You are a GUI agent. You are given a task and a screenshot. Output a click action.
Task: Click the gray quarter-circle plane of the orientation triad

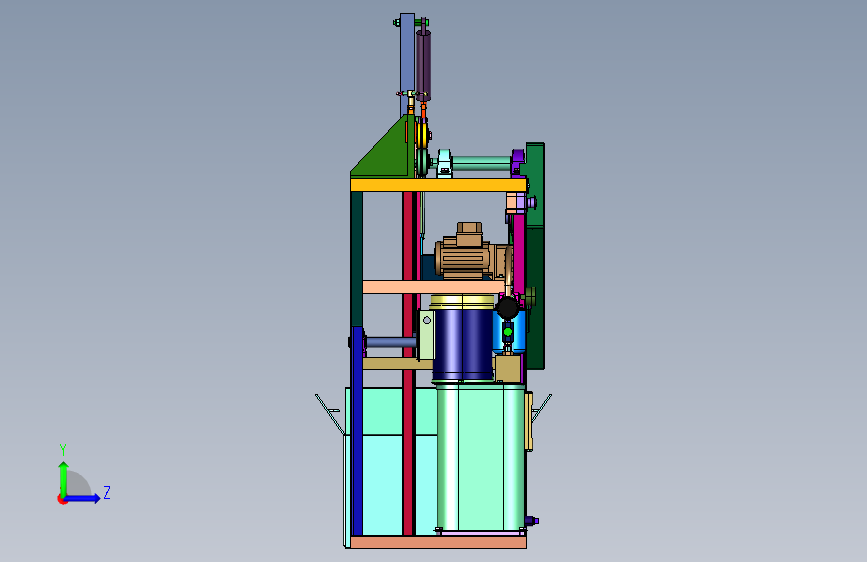[78, 484]
